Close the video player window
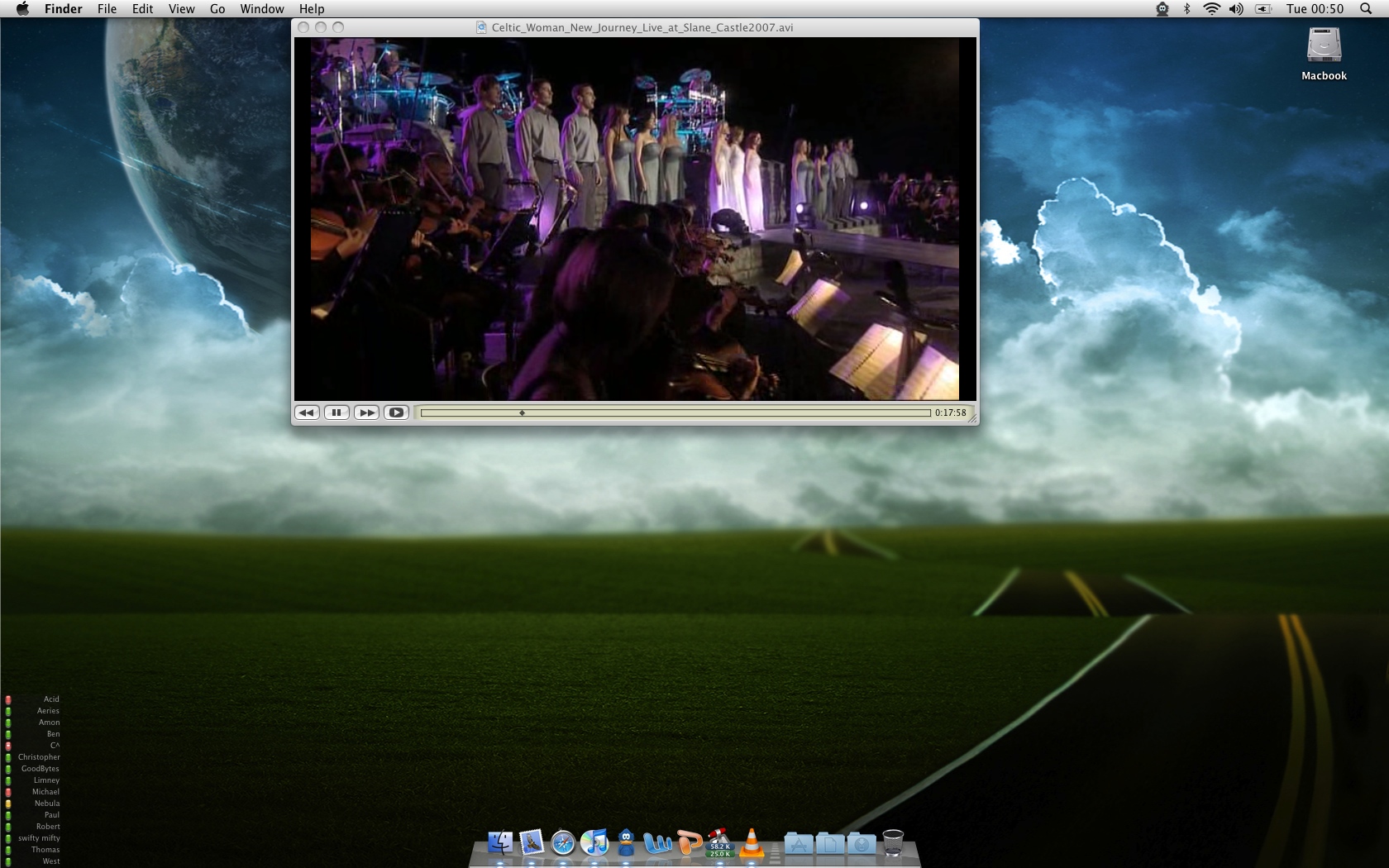This screenshot has width=1389, height=868. (303, 27)
